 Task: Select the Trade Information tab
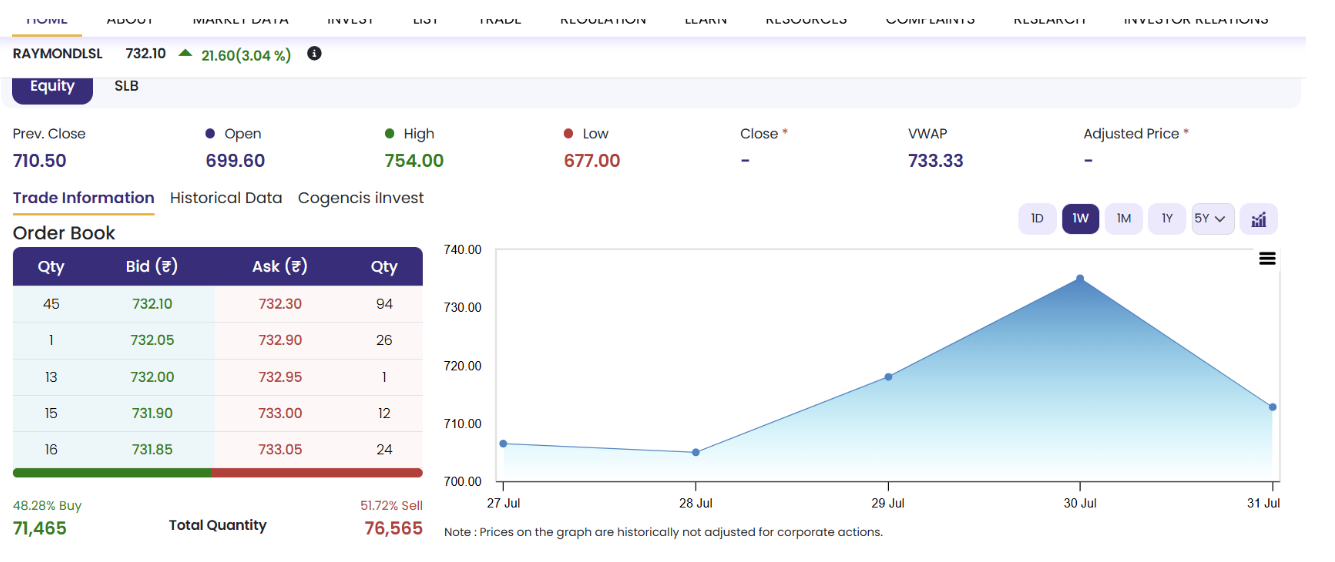pyautogui.click(x=84, y=198)
